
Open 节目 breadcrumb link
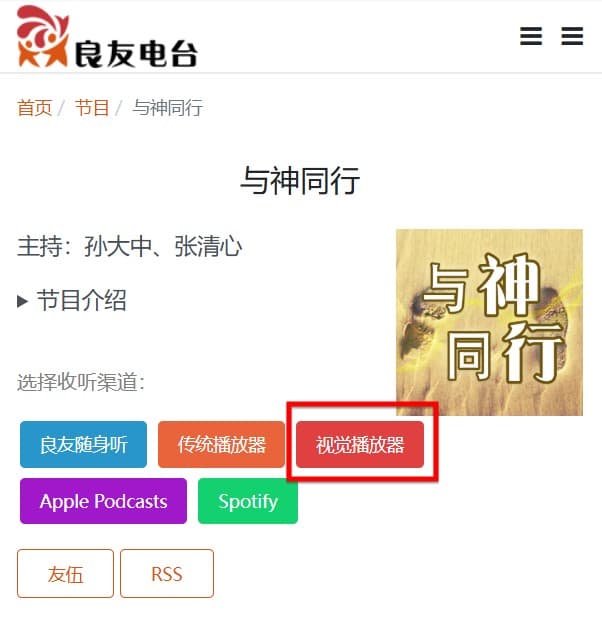(x=92, y=108)
